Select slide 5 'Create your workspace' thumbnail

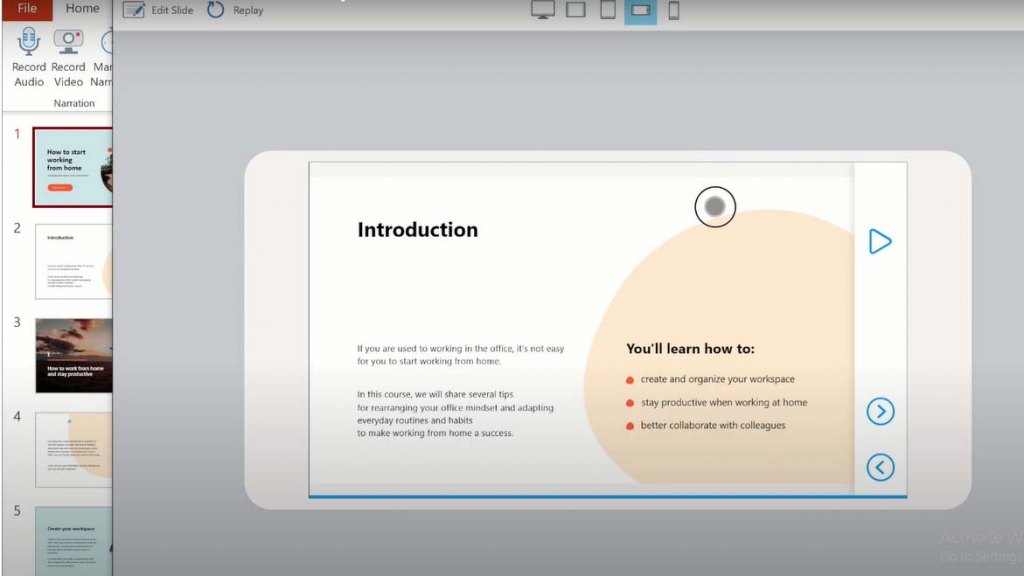[73, 540]
